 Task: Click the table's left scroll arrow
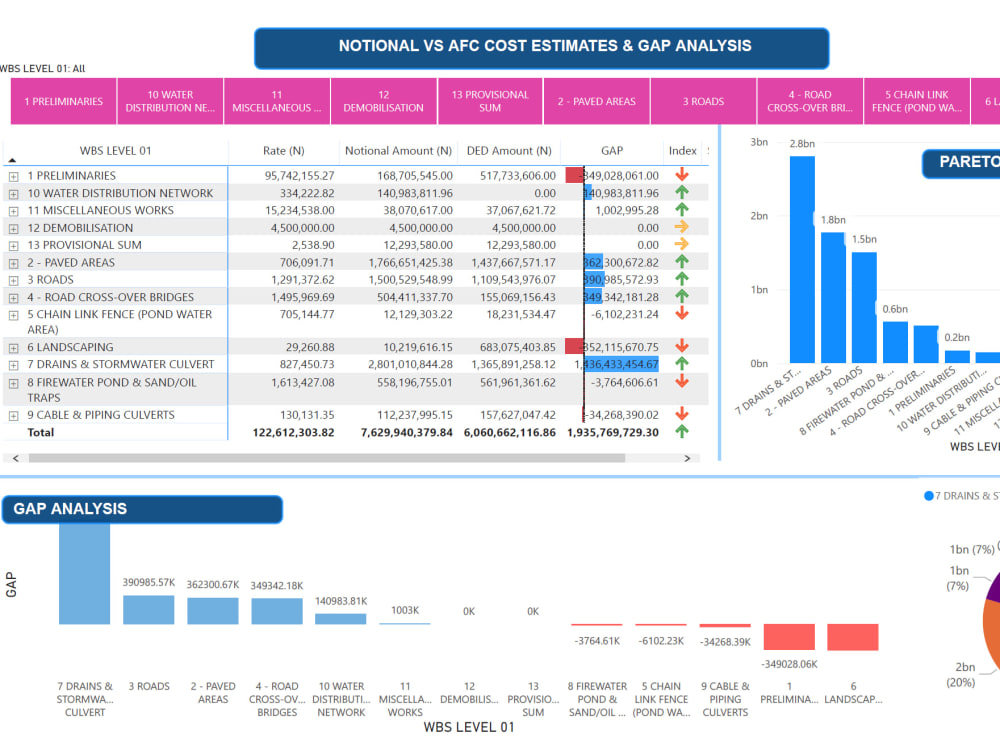[x=16, y=458]
